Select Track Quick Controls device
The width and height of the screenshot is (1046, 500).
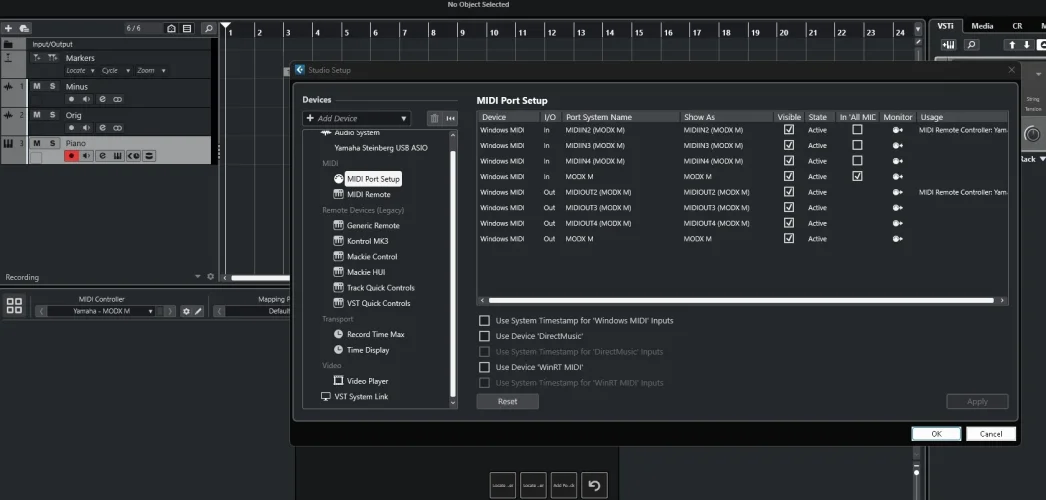(380, 288)
